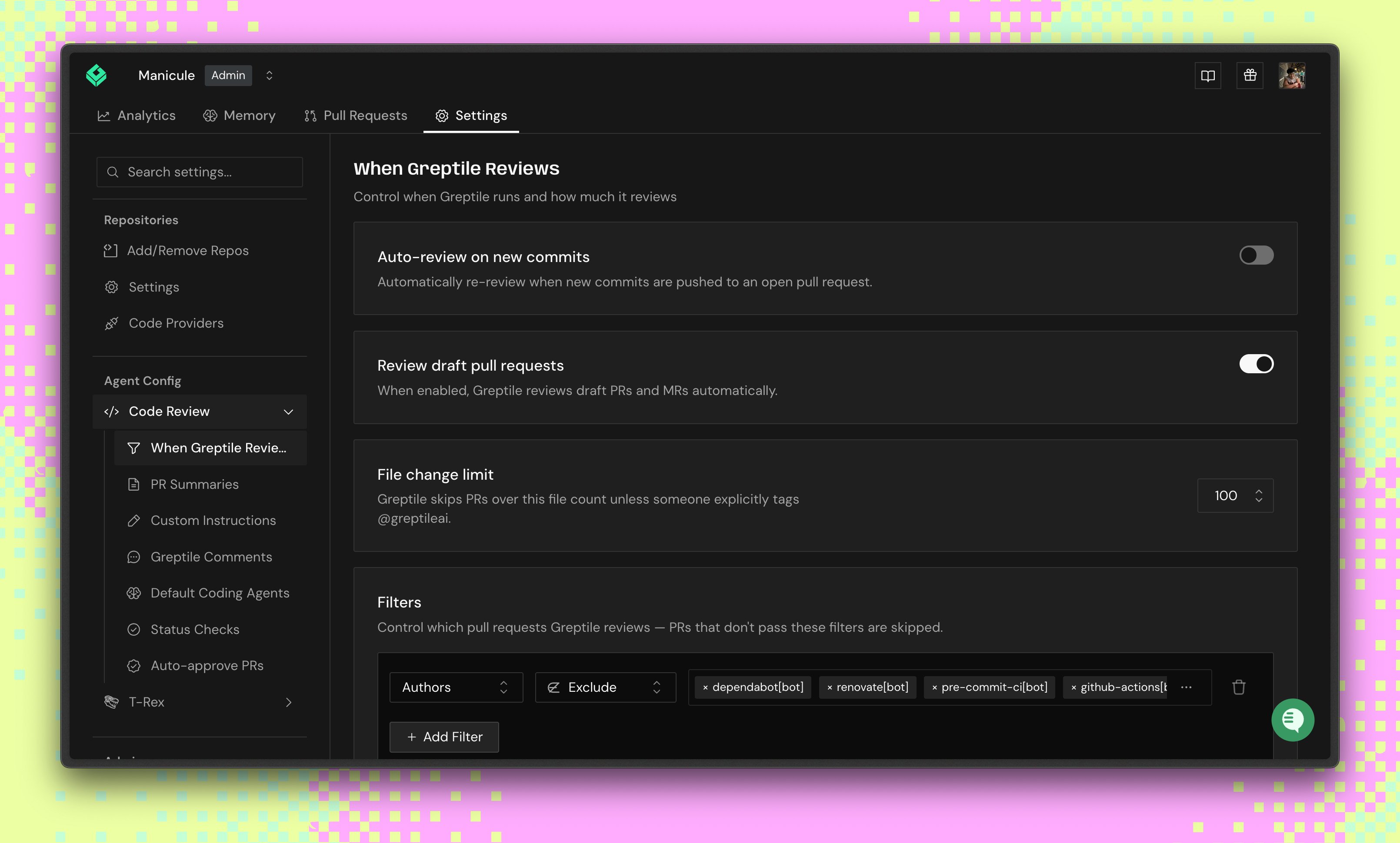Show more author tags via ellipsis
Screen dimensions: 1400x843
coord(1186,687)
